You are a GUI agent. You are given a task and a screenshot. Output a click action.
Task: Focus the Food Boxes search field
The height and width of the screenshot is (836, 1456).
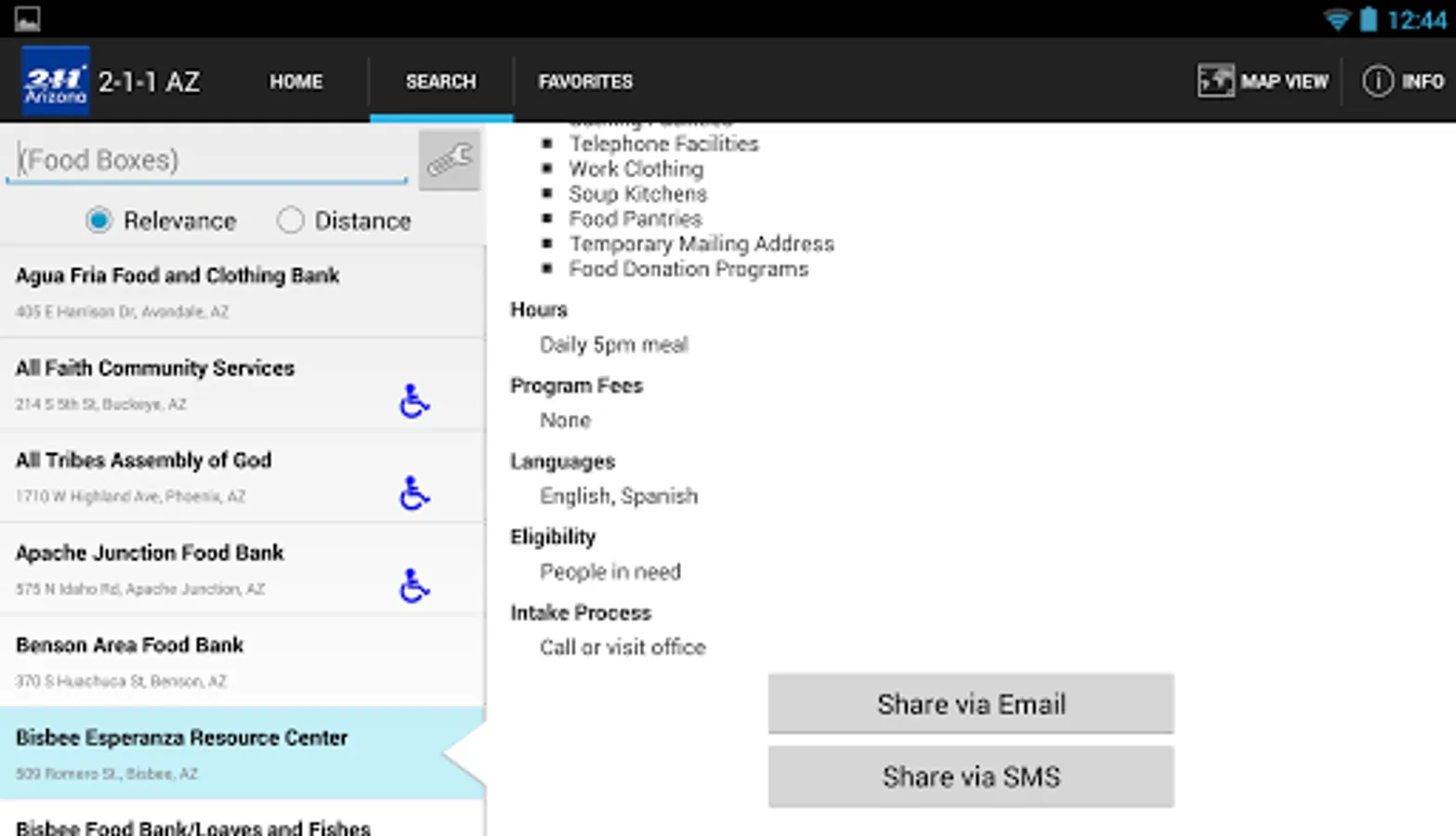(x=207, y=160)
